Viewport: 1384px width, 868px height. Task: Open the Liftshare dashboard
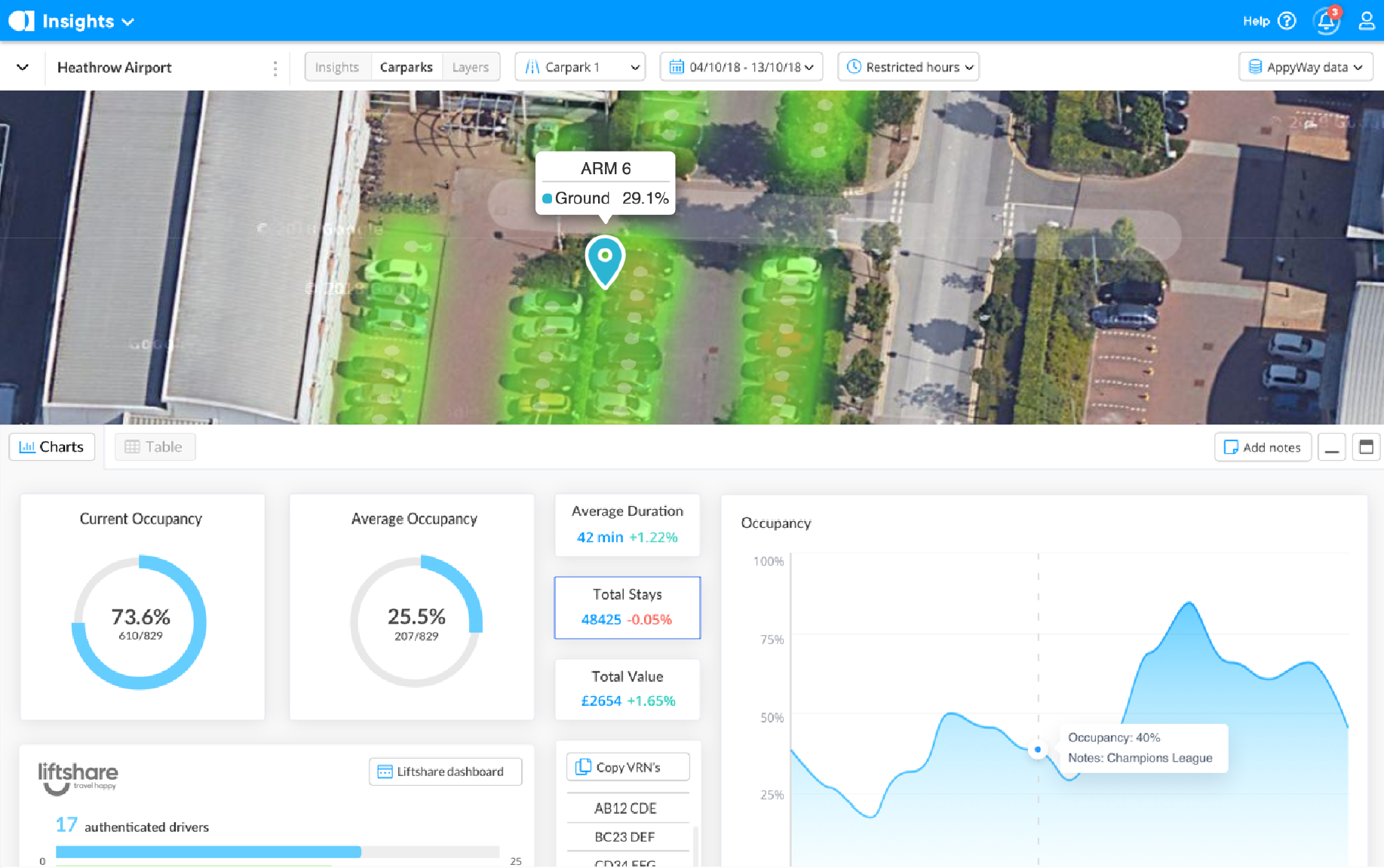click(445, 771)
